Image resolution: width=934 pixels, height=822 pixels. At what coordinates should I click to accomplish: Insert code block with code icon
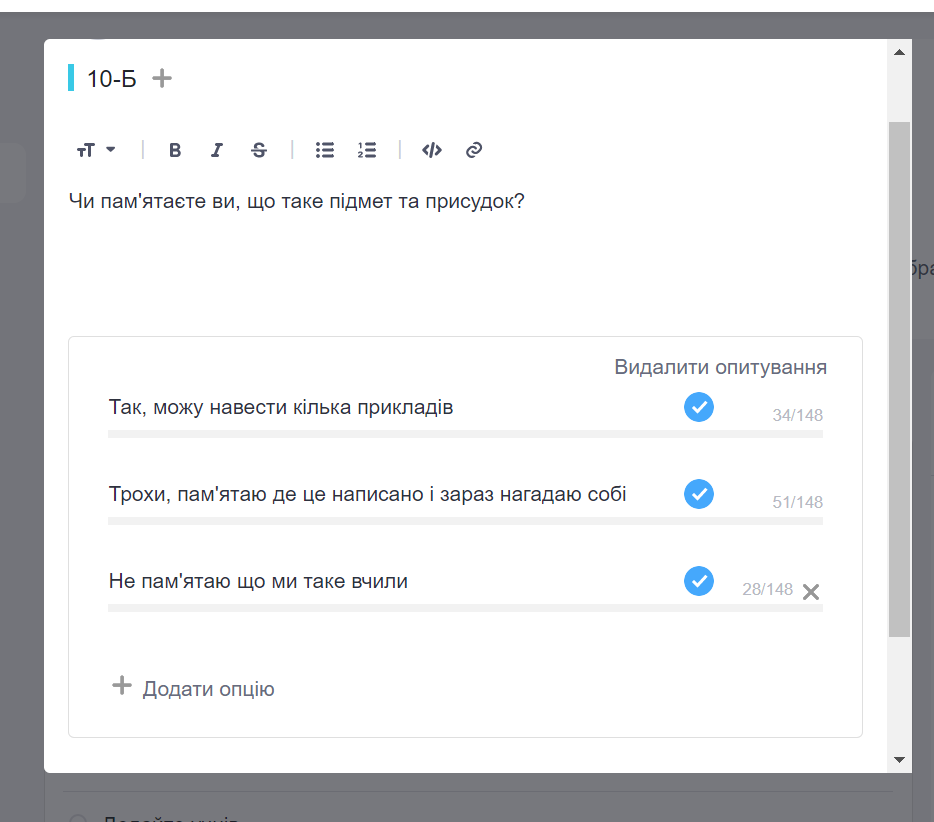coord(431,150)
